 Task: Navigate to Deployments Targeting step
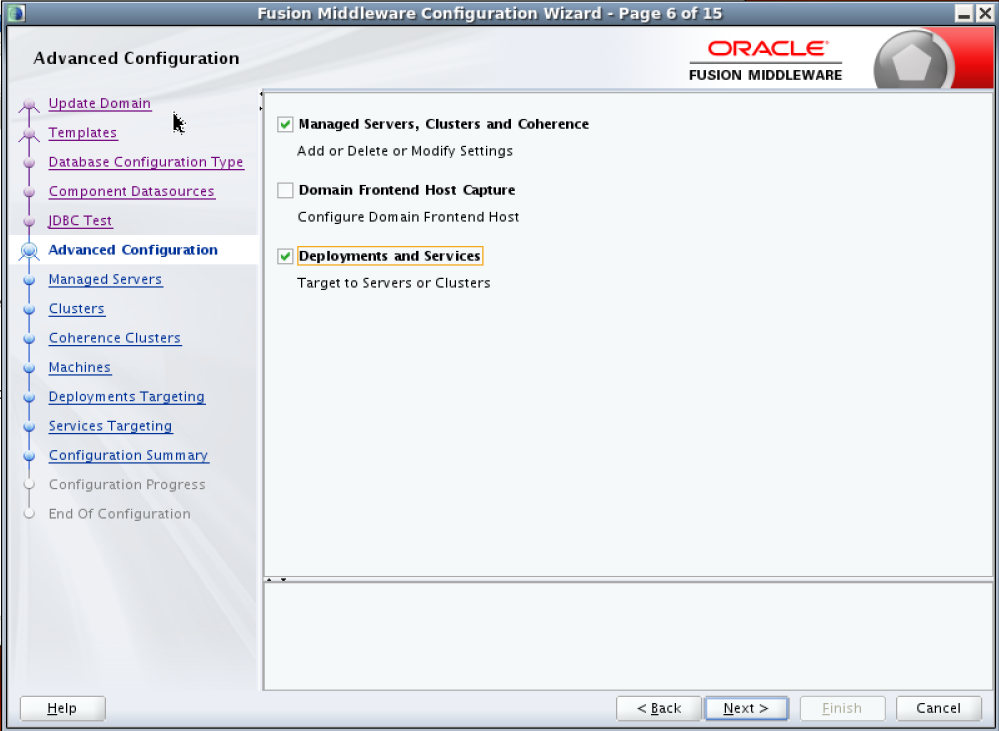127,396
